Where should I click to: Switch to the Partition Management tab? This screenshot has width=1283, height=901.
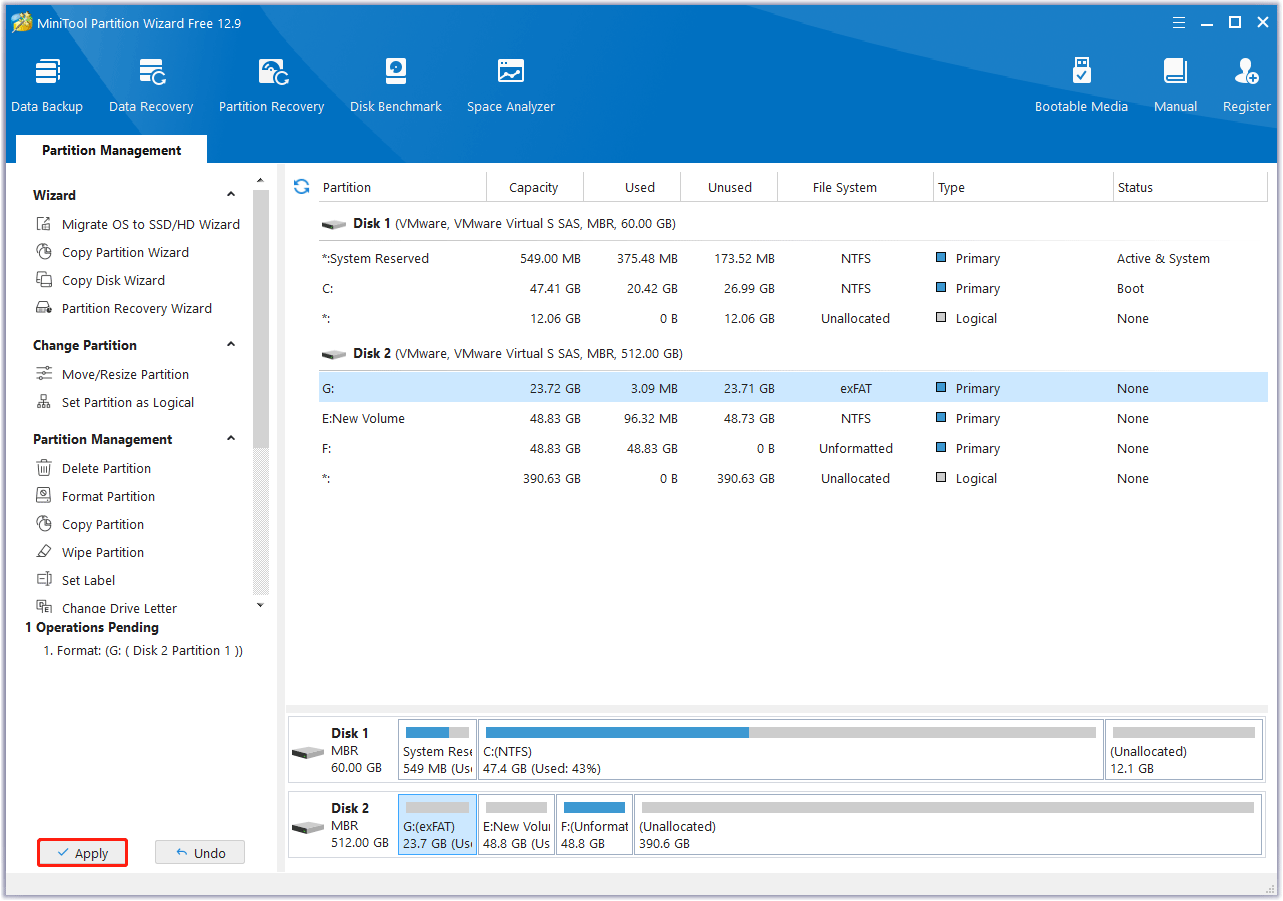(x=112, y=150)
